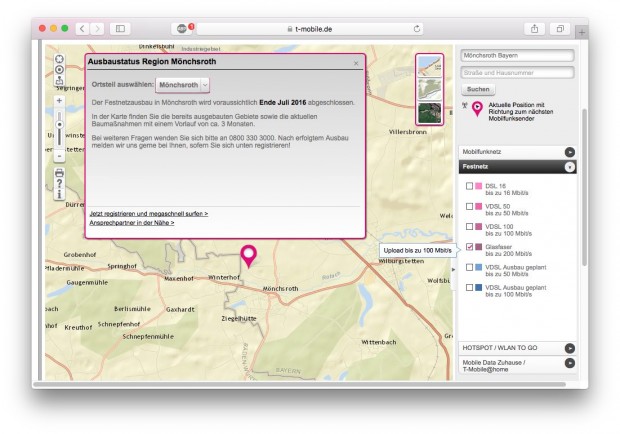Expand the Mobilfunknetz section

click(517, 152)
